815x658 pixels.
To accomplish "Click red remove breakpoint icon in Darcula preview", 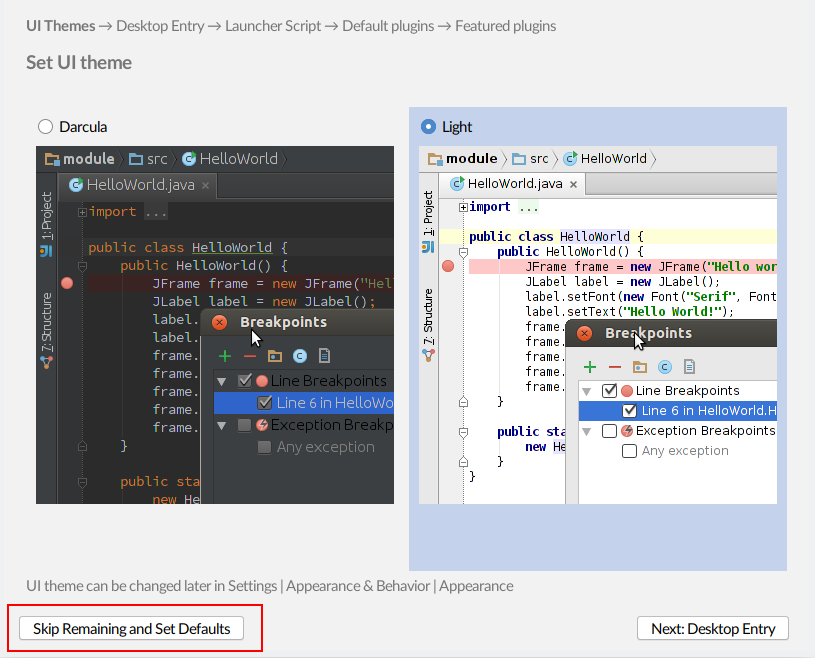I will (250, 356).
